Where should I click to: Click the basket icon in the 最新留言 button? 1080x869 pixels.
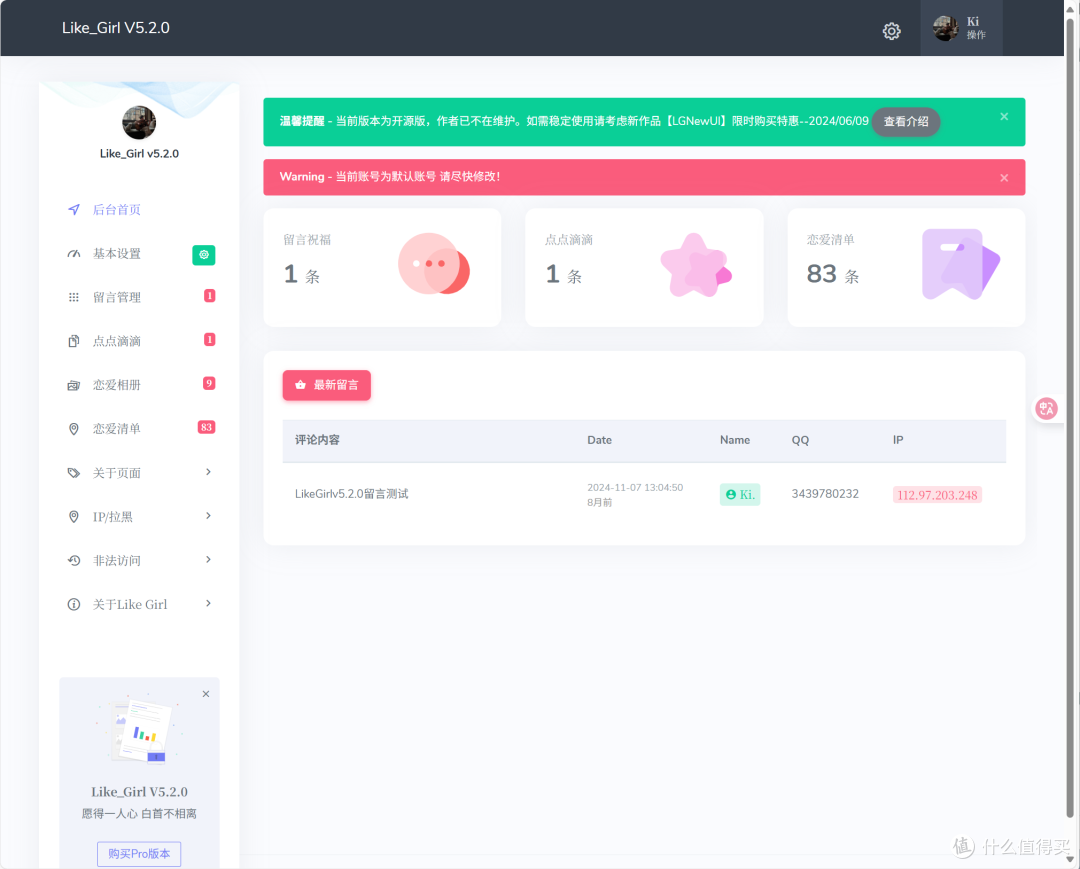300,385
